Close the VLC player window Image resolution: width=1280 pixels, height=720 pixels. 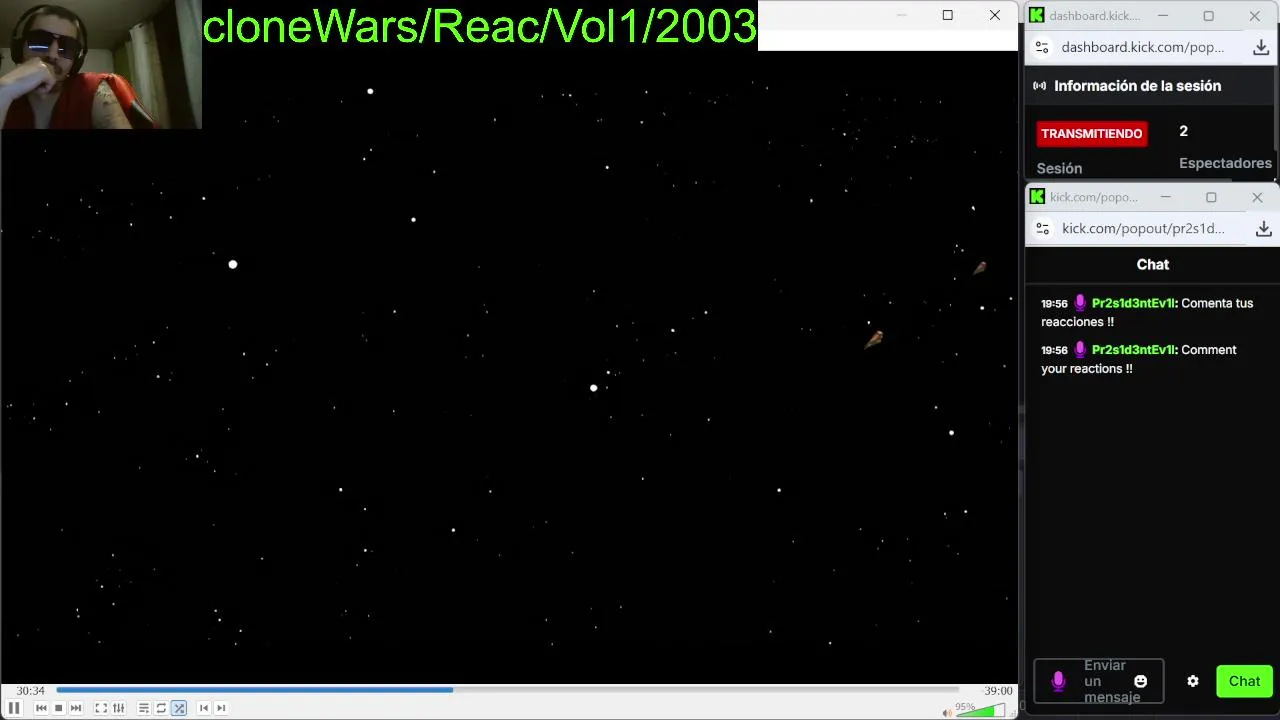995,15
